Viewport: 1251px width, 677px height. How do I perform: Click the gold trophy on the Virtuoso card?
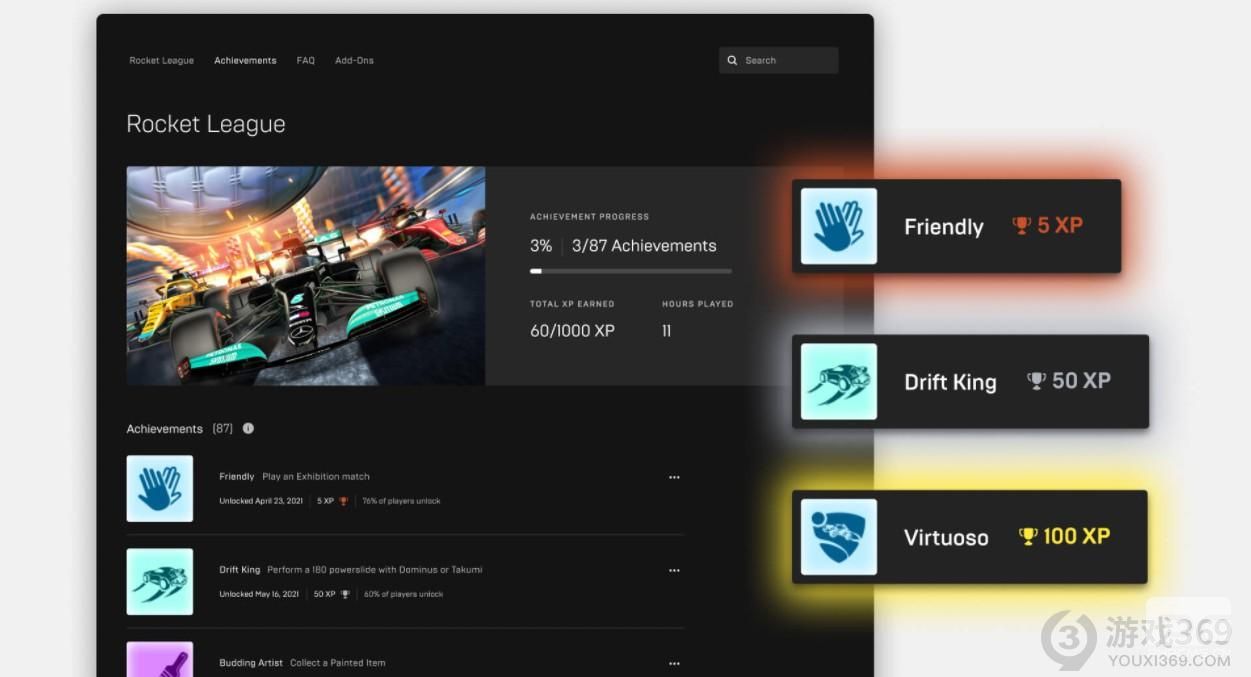point(1028,537)
